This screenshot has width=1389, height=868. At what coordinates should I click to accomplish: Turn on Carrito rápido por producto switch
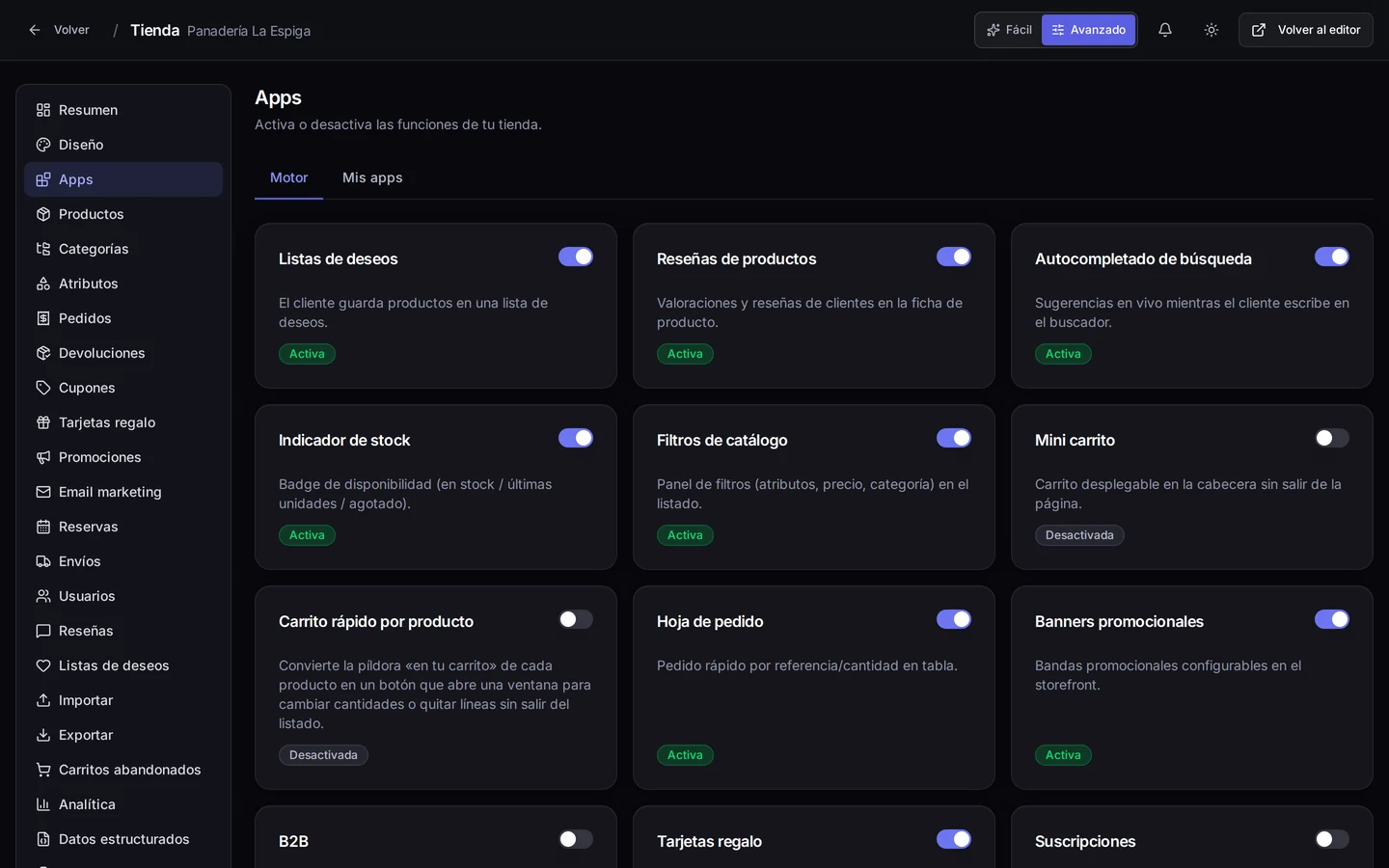tap(576, 619)
